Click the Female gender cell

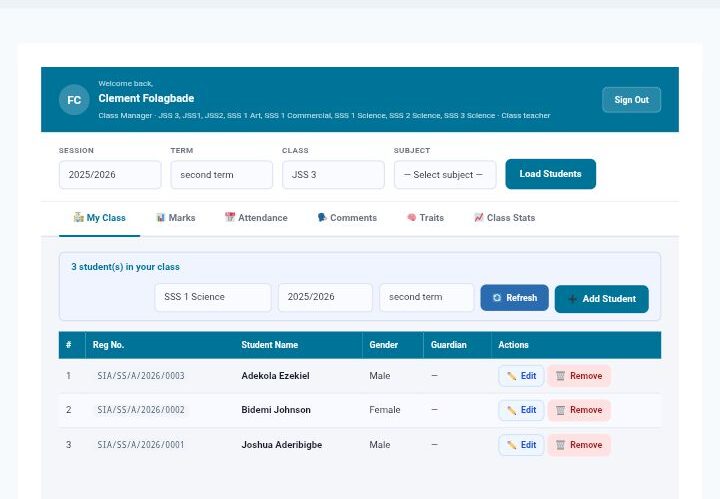pyautogui.click(x=385, y=409)
